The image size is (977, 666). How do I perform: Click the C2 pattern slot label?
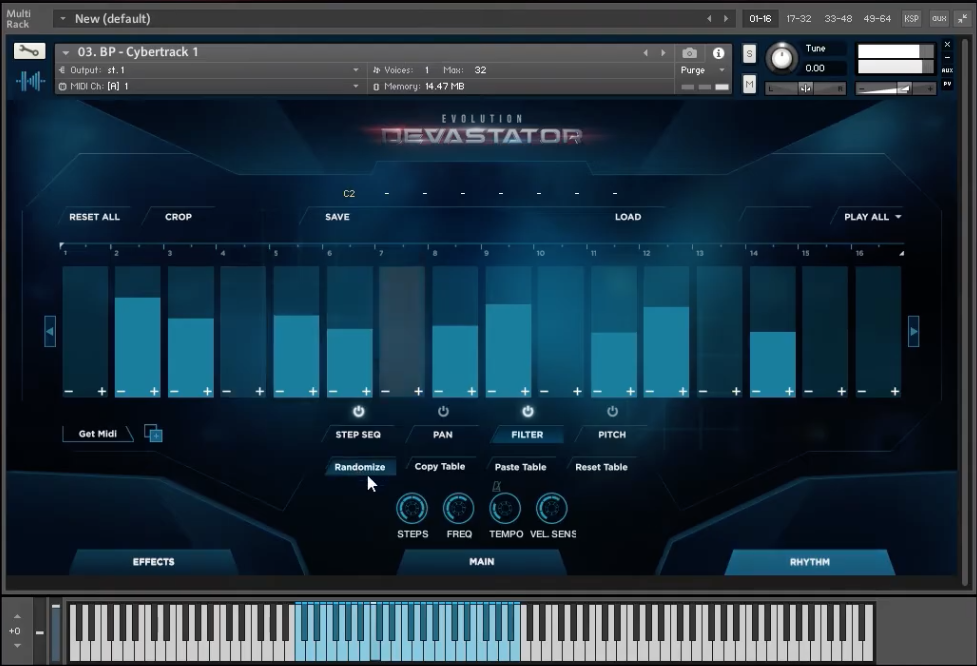click(349, 194)
